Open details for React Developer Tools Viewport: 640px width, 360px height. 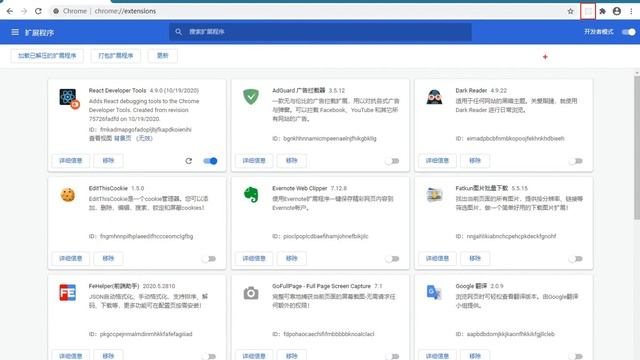click(x=71, y=160)
